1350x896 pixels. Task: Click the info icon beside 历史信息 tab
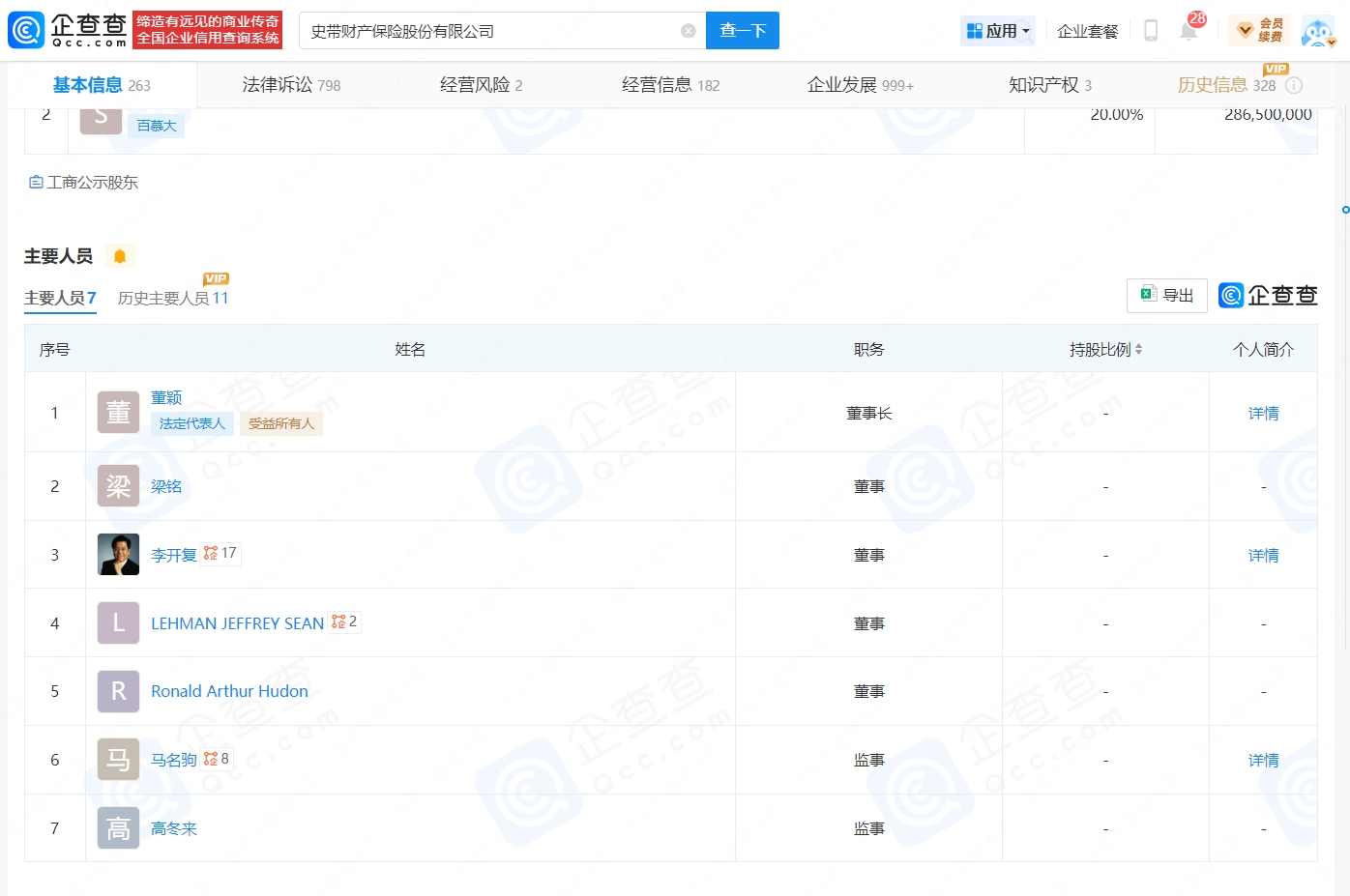(1294, 85)
